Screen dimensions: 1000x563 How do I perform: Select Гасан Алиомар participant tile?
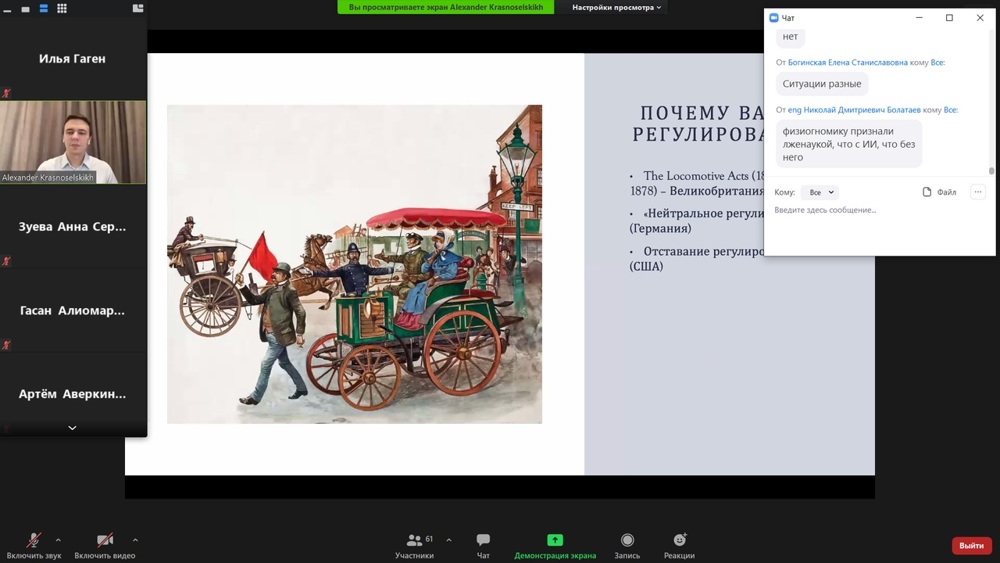pos(73,311)
